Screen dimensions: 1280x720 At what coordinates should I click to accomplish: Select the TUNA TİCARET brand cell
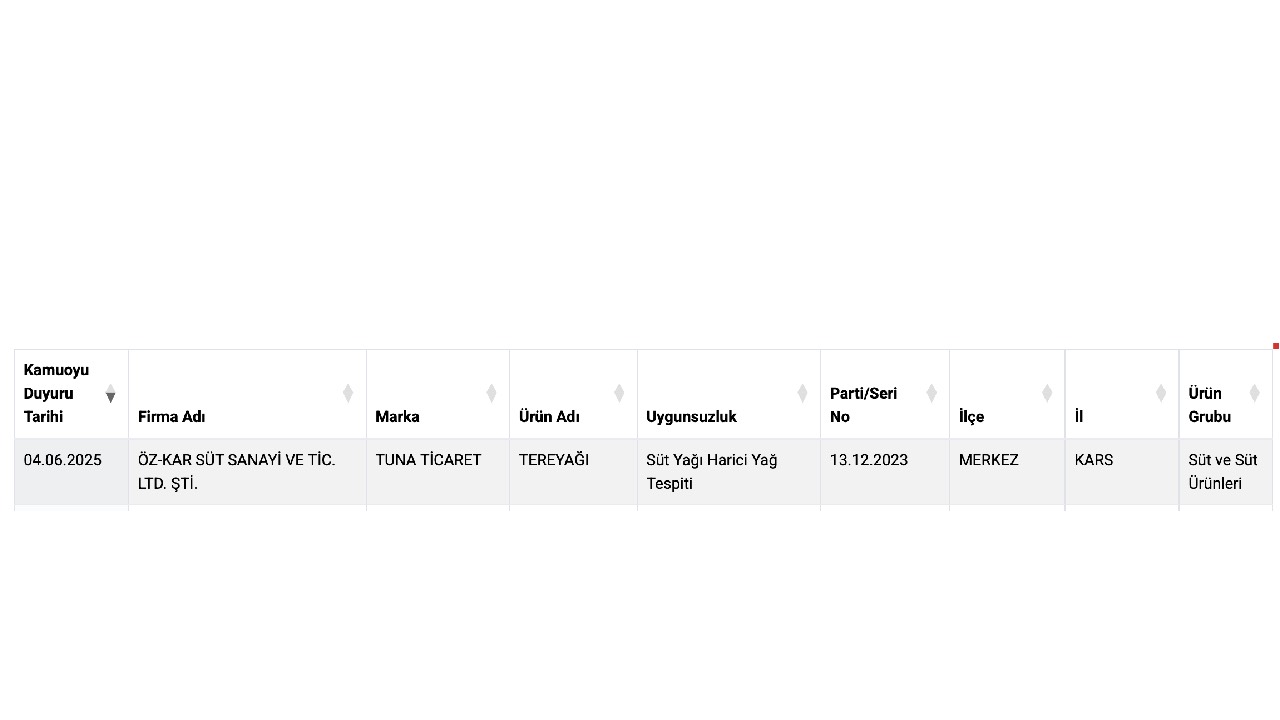(438, 472)
